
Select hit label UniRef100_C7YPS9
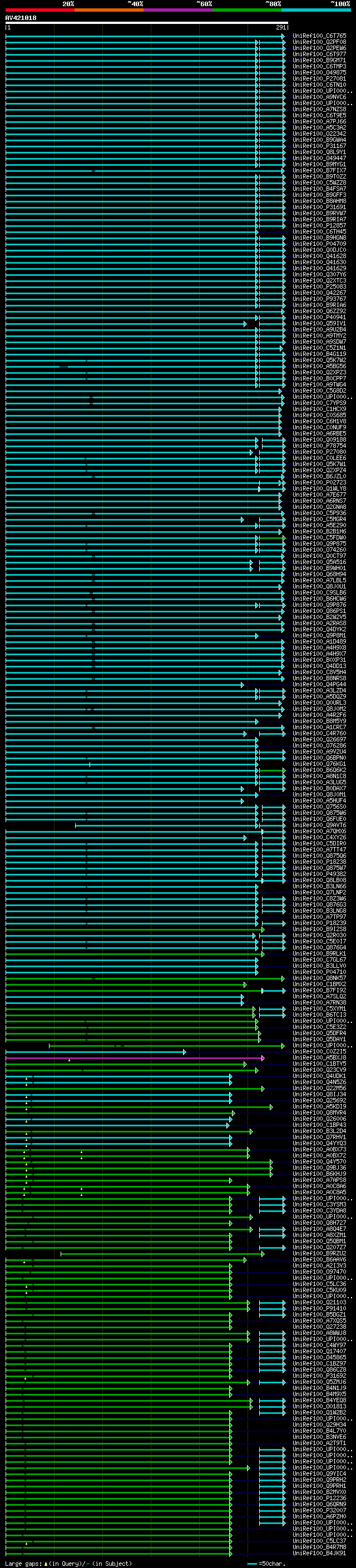[x=319, y=403]
